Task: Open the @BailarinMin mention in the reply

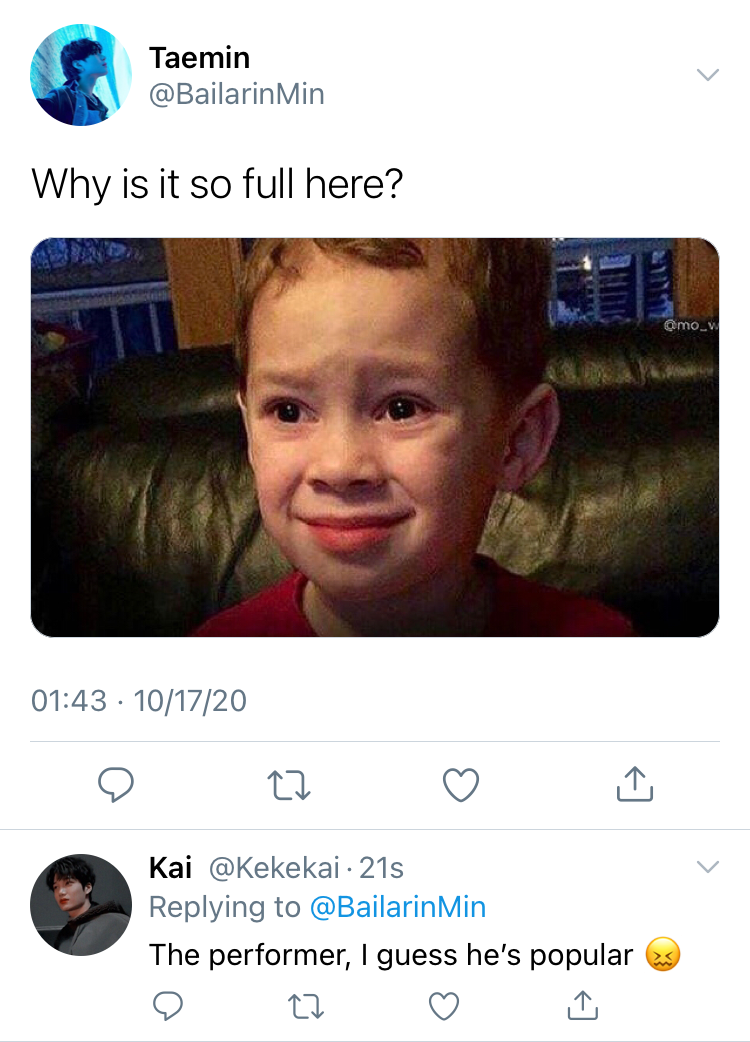Action: (x=398, y=907)
